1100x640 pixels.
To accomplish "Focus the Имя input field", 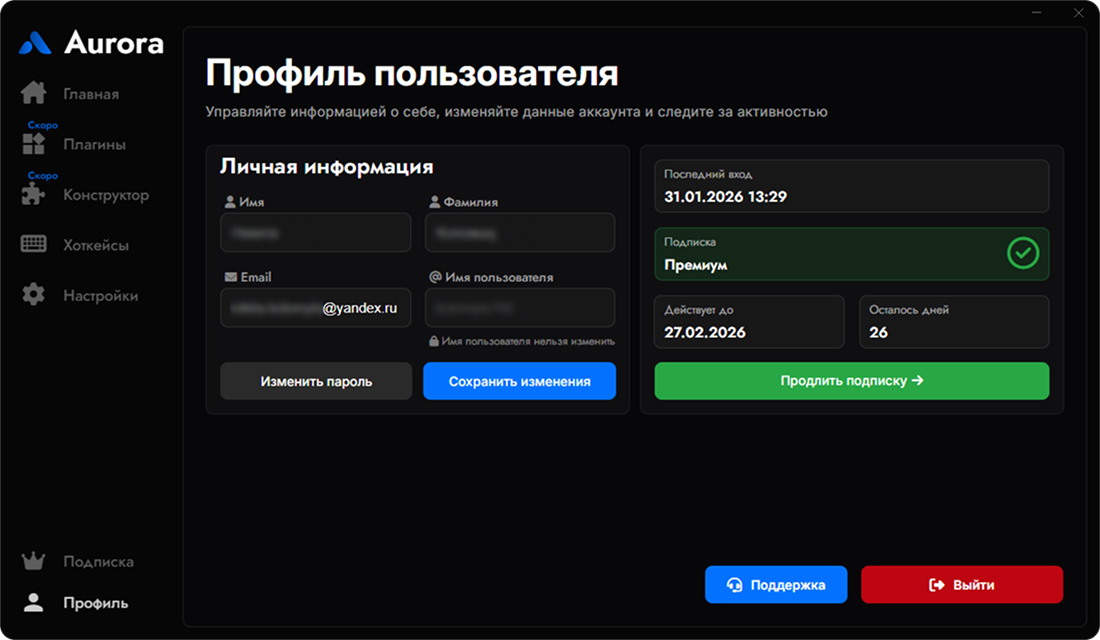I will (x=315, y=233).
